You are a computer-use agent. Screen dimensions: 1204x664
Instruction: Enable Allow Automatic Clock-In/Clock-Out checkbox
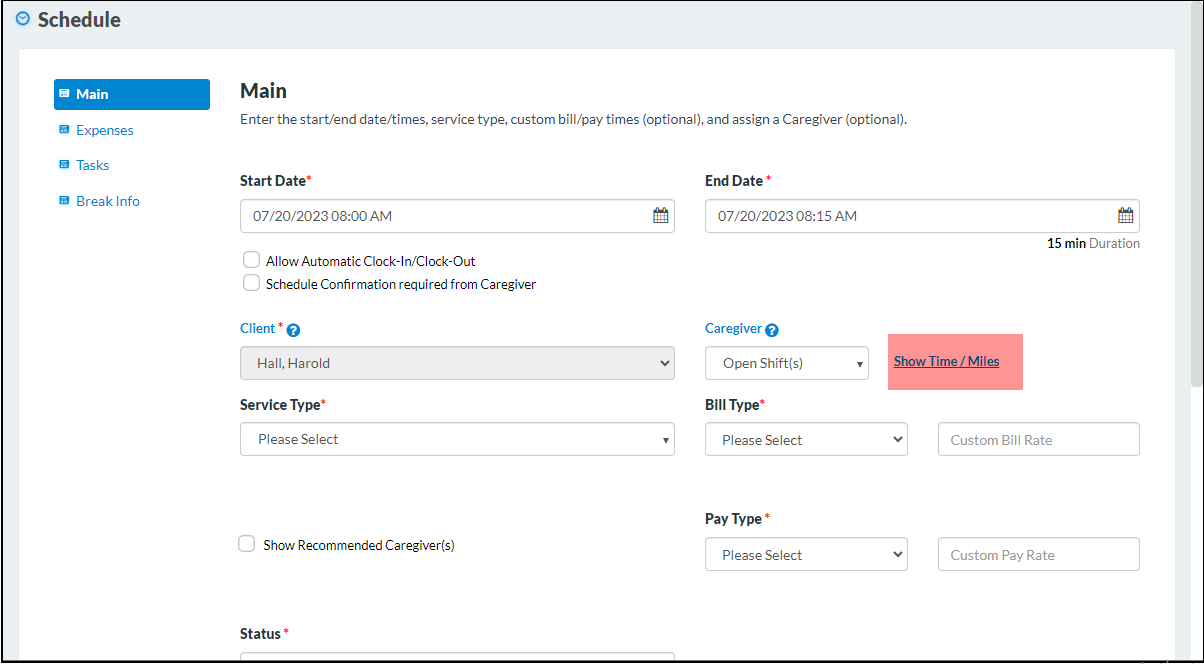[252, 260]
